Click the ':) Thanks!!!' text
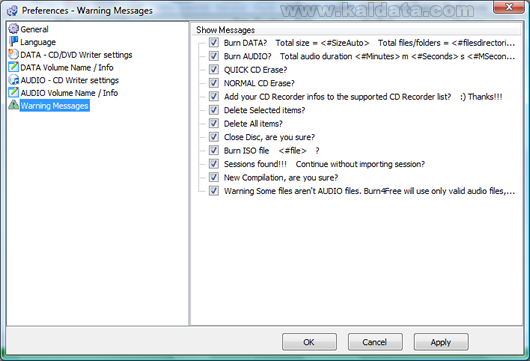This screenshot has height=361, width=530. (481, 97)
